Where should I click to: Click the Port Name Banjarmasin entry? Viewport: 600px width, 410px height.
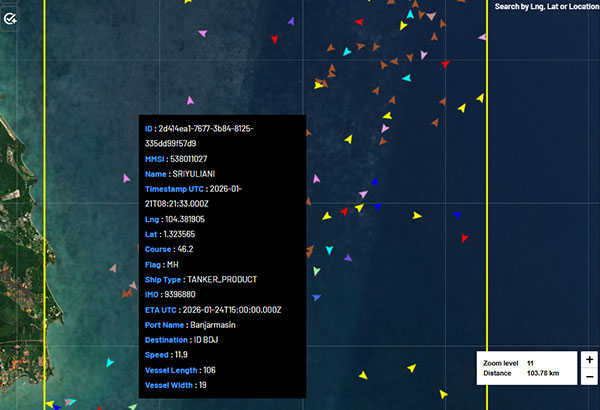click(x=220, y=324)
